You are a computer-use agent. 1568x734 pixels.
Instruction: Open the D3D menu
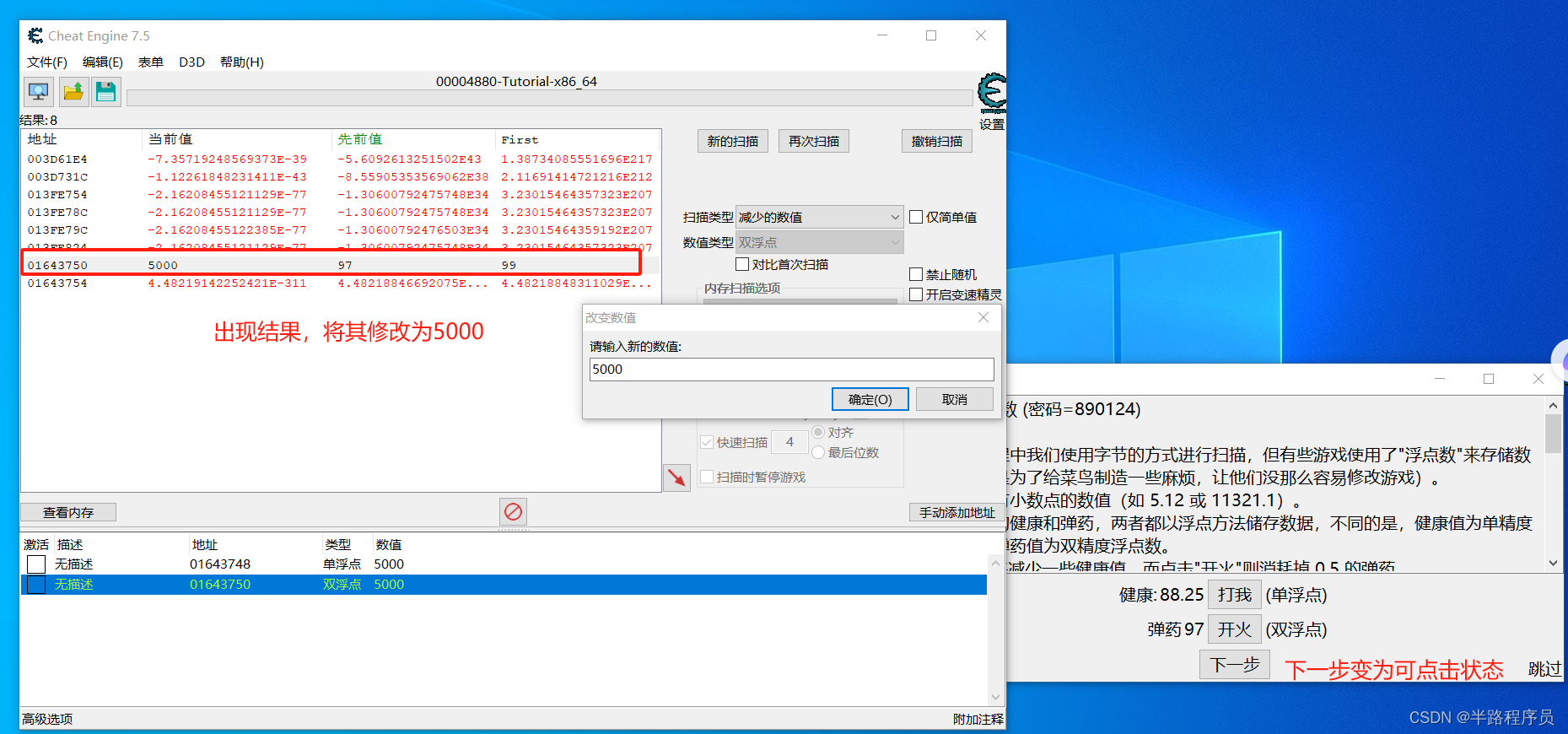click(191, 62)
